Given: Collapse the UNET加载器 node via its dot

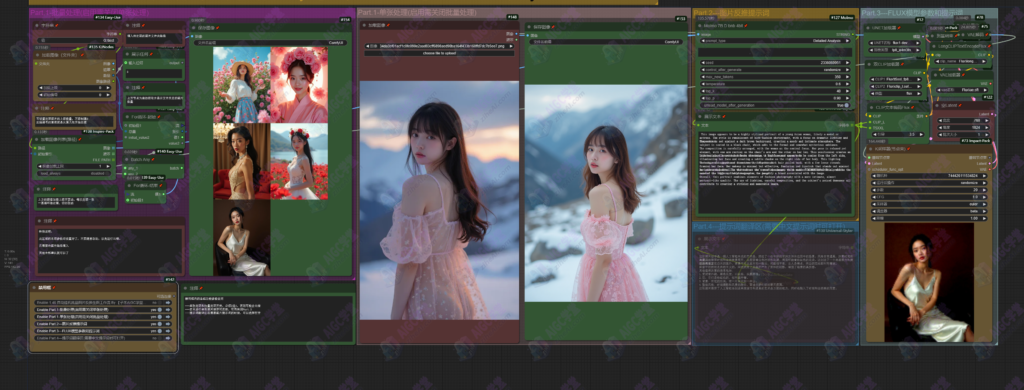Looking at the screenshot, I should [868, 28].
